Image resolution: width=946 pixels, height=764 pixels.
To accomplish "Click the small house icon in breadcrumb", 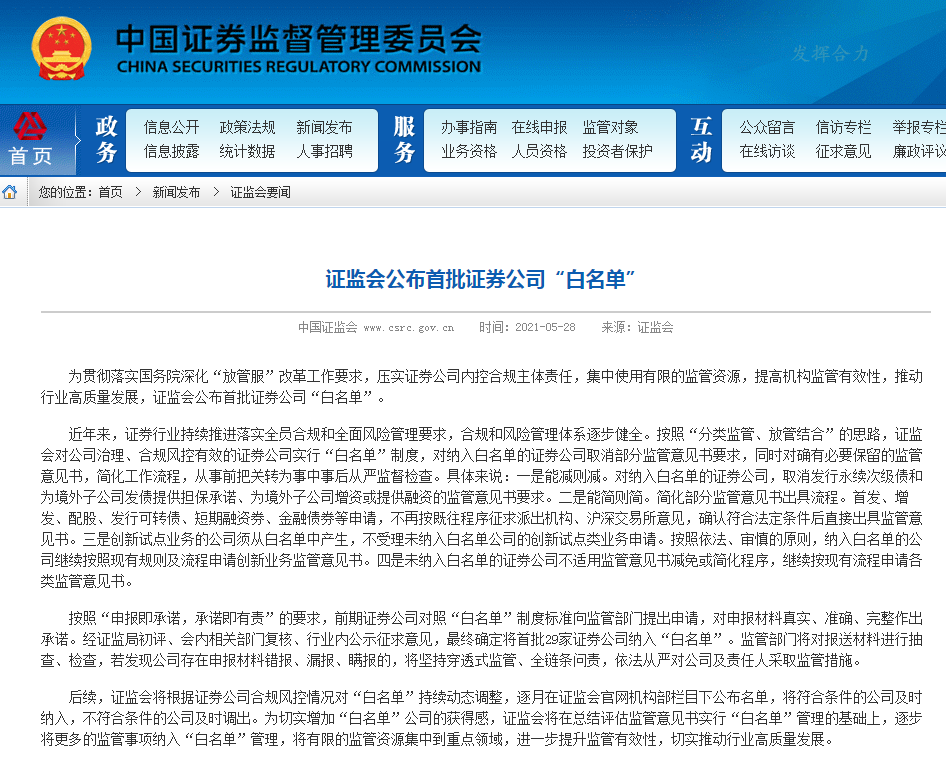I will pos(10,192).
